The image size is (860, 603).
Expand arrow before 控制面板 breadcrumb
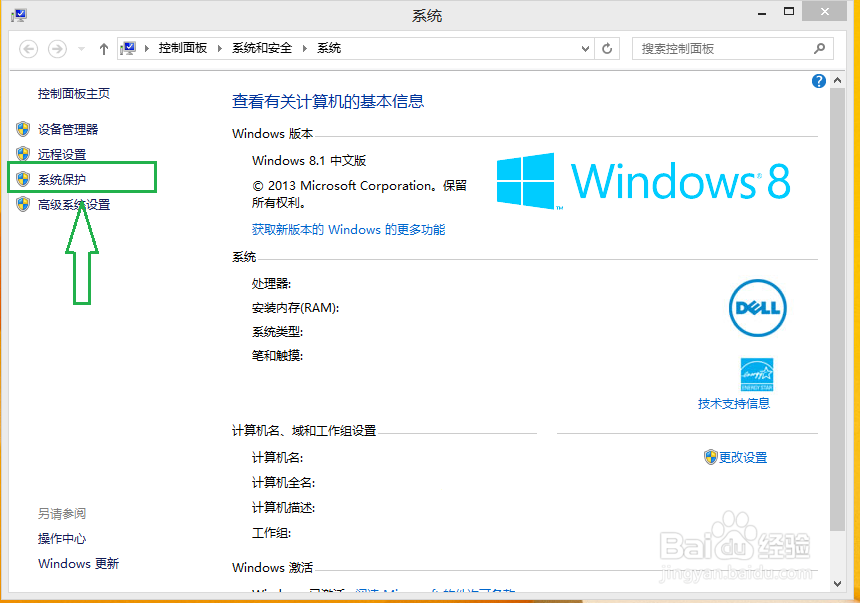click(x=146, y=48)
